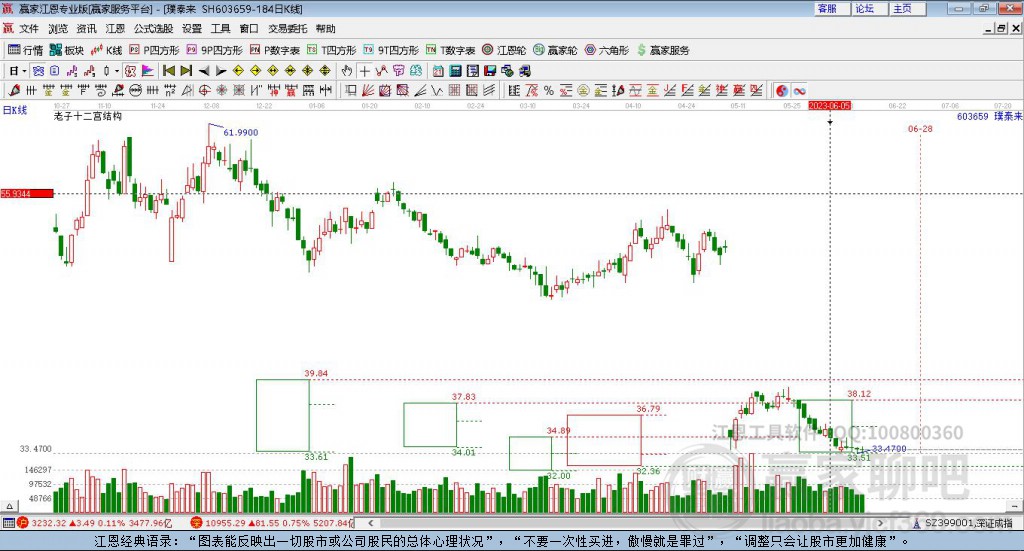The height and width of the screenshot is (551, 1024).
Task: Open the 江恩 menu
Action: pos(115,29)
